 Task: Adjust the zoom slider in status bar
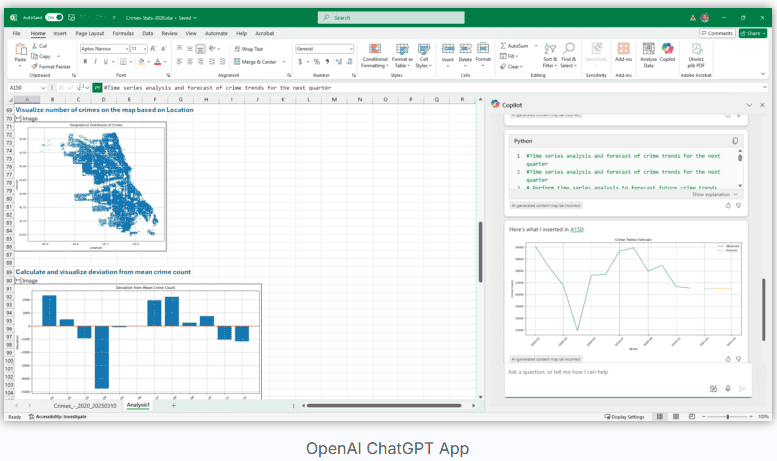727,416
